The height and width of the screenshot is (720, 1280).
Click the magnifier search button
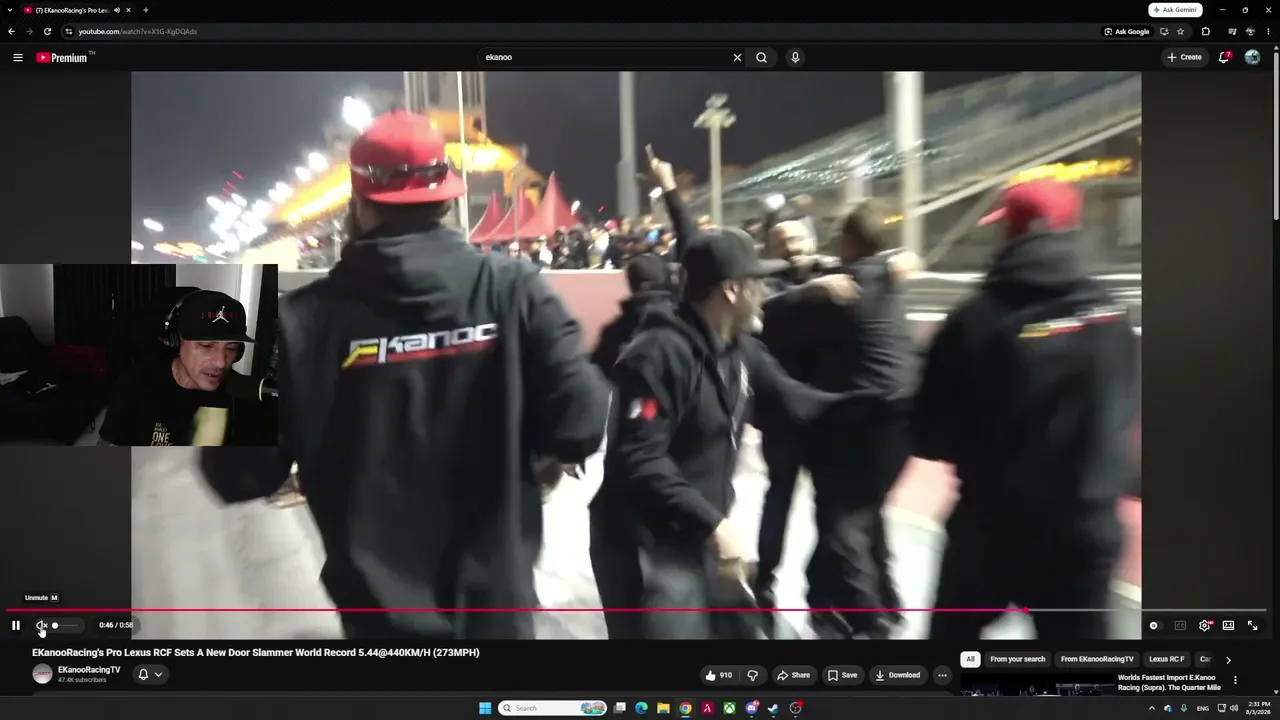pyautogui.click(x=762, y=57)
